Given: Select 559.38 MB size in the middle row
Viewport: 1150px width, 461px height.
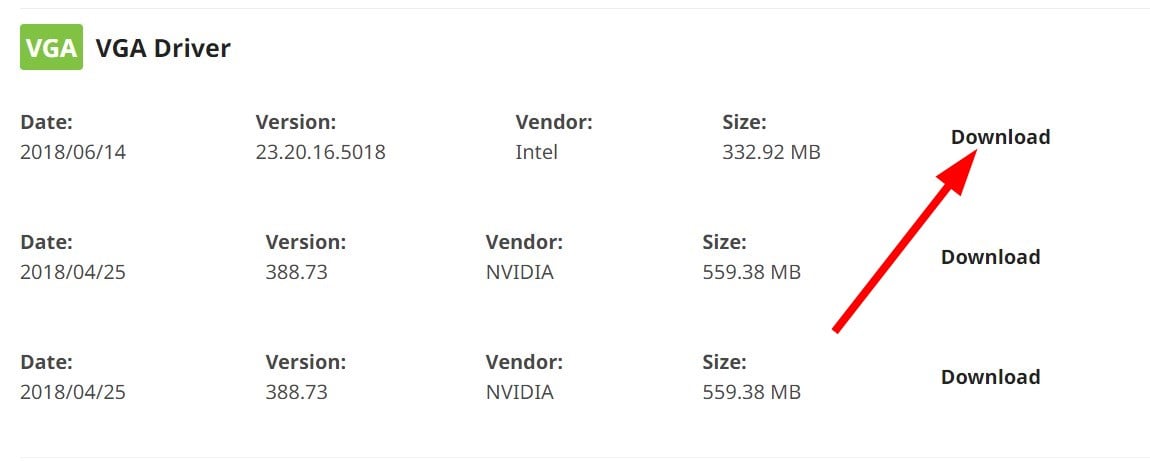Looking at the screenshot, I should tap(752, 272).
